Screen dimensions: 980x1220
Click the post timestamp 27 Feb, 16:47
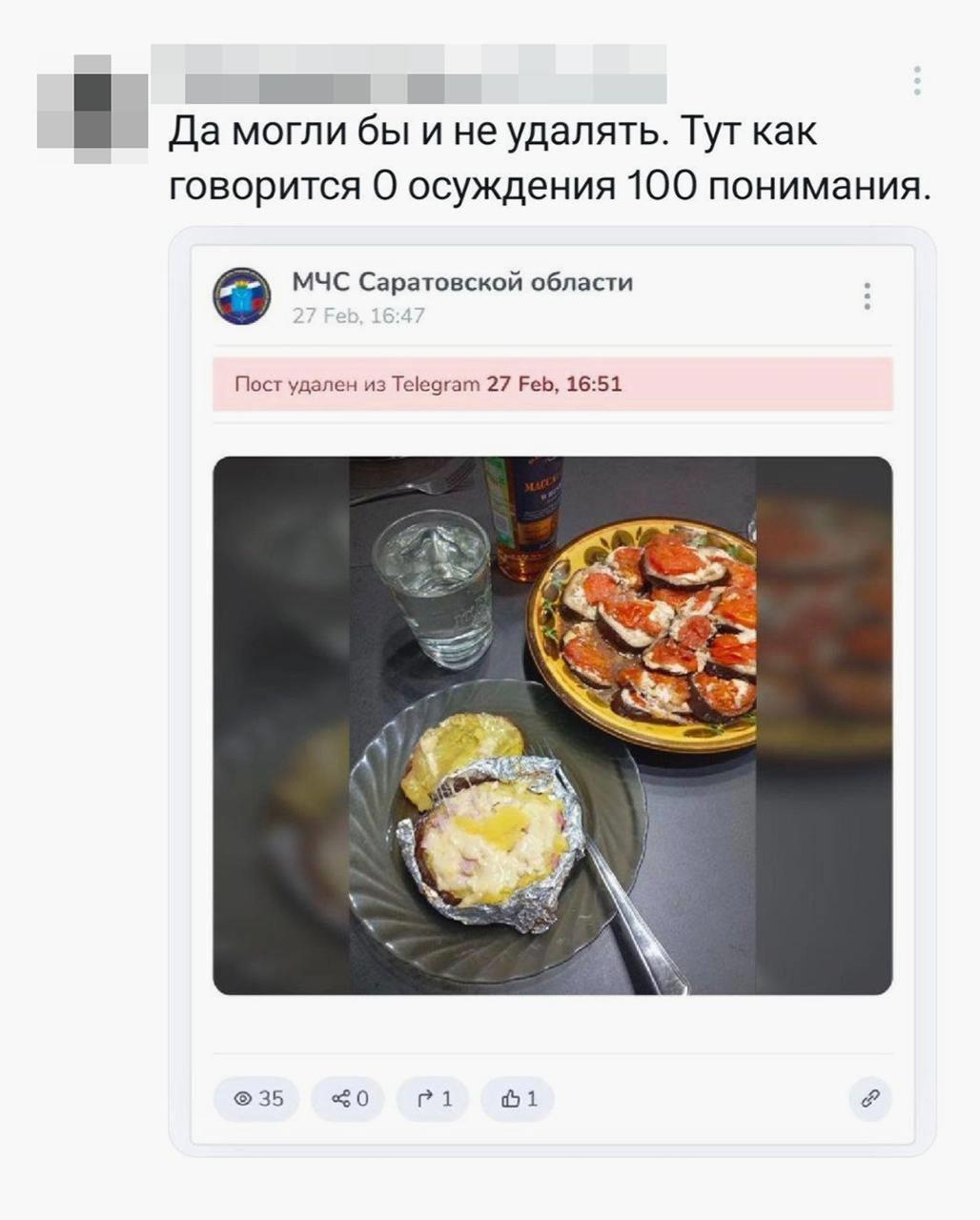tap(358, 315)
